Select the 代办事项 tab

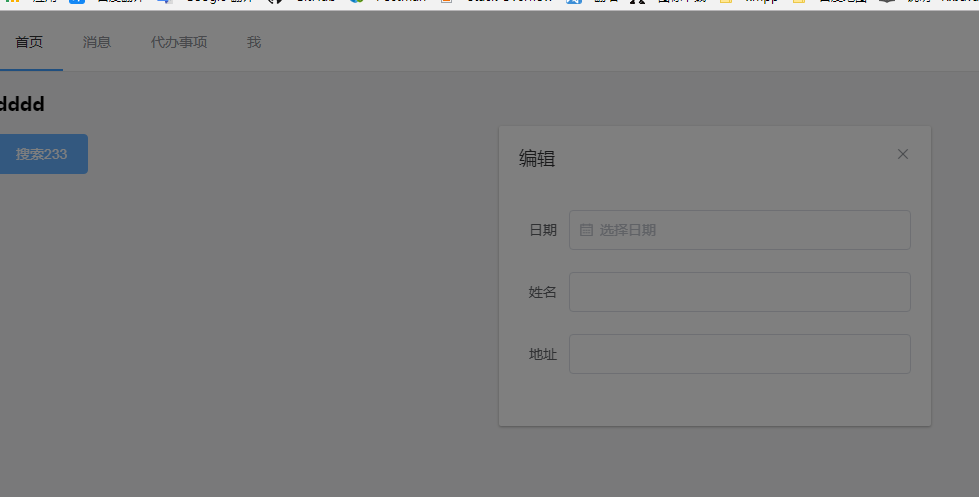pos(179,42)
